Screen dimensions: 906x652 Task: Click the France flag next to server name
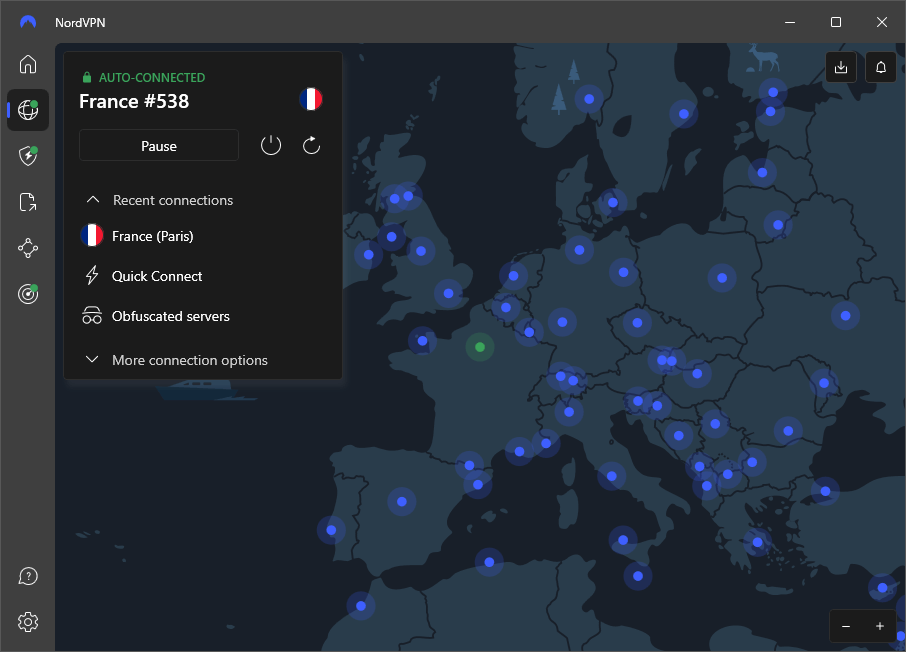pyautogui.click(x=311, y=99)
